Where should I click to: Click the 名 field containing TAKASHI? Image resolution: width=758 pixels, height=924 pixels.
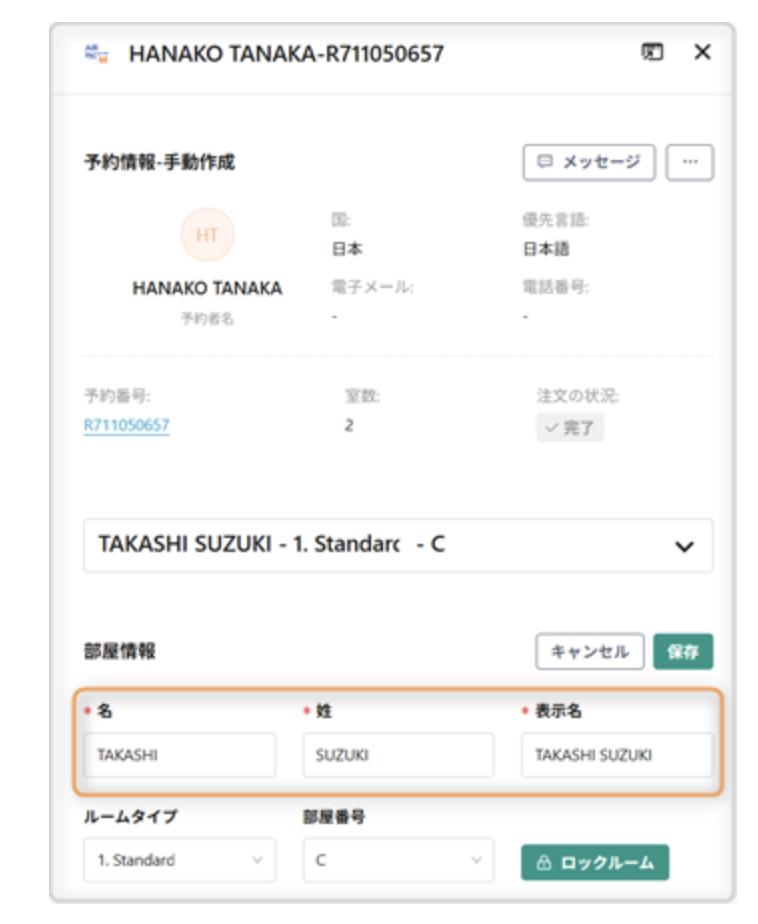pos(180,755)
